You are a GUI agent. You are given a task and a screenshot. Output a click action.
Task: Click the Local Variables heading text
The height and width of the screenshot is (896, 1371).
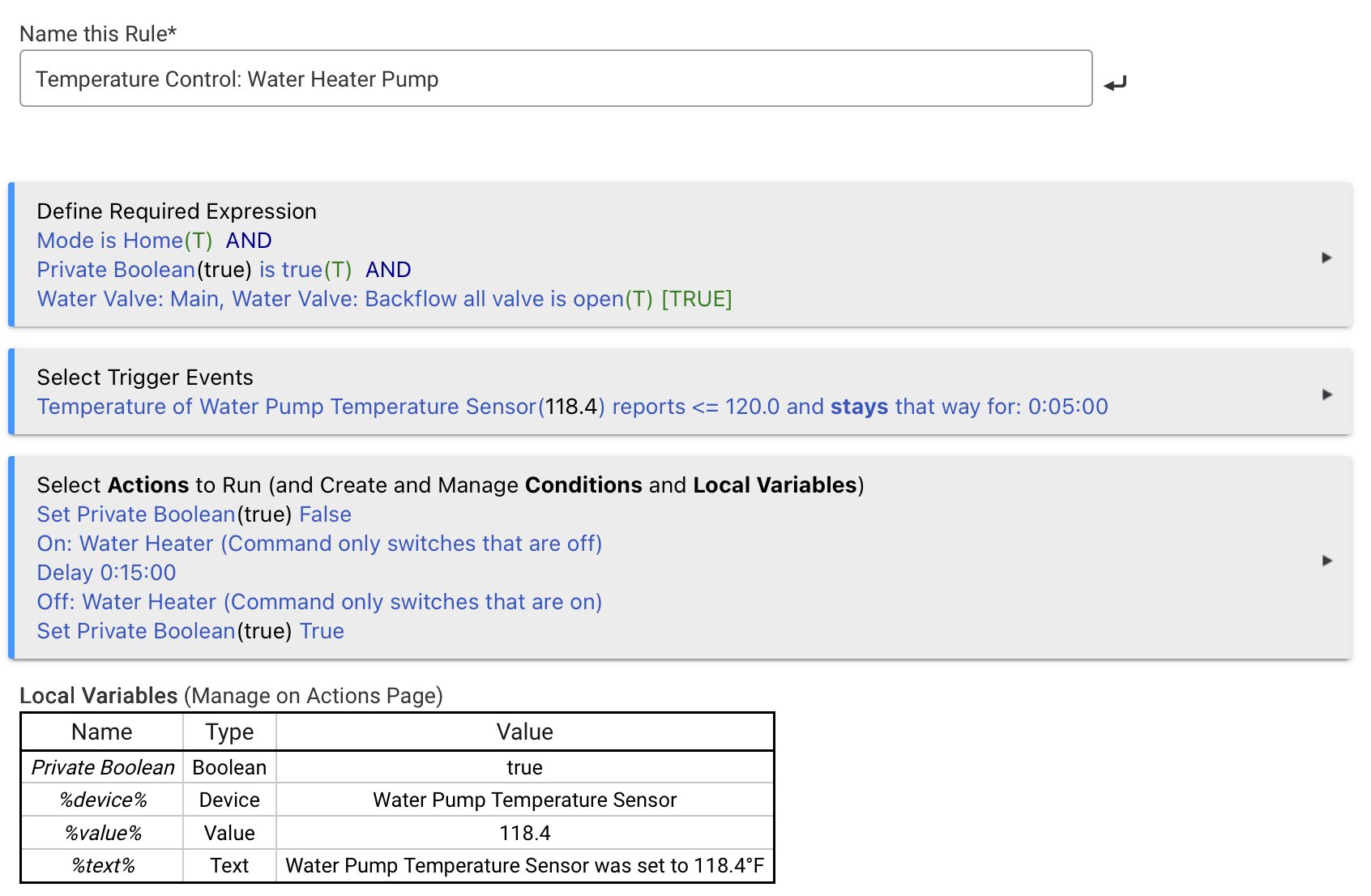[99, 696]
